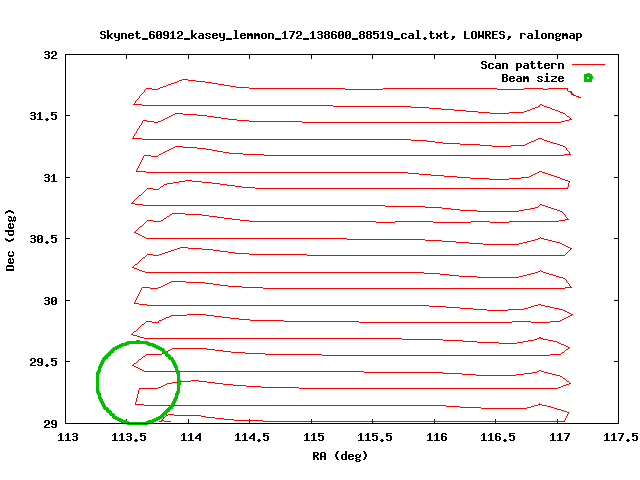This screenshot has height=480, width=640.
Task: Click the green Beam size legend marker
Action: pos(588,78)
